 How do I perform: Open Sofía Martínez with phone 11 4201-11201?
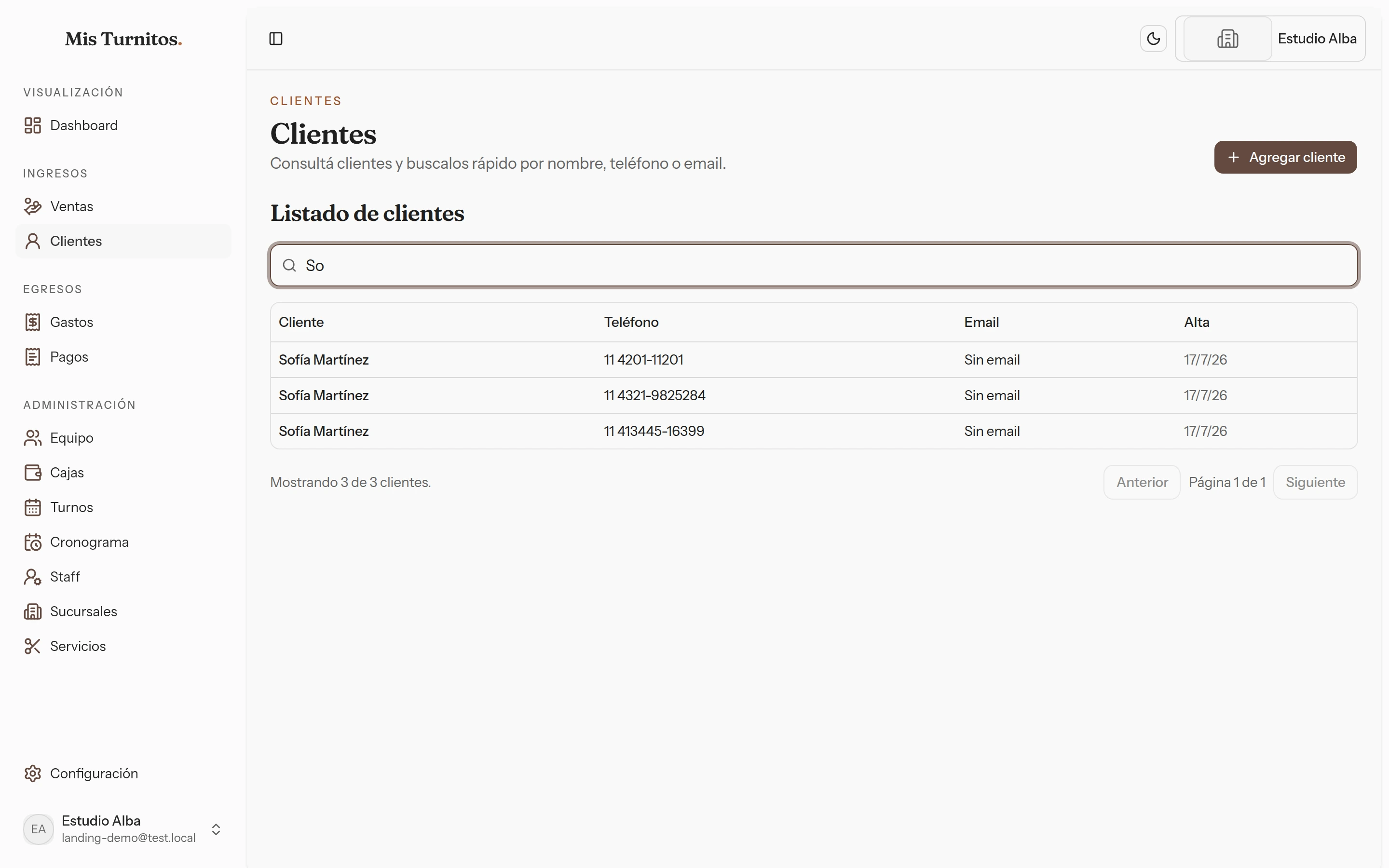(814, 360)
